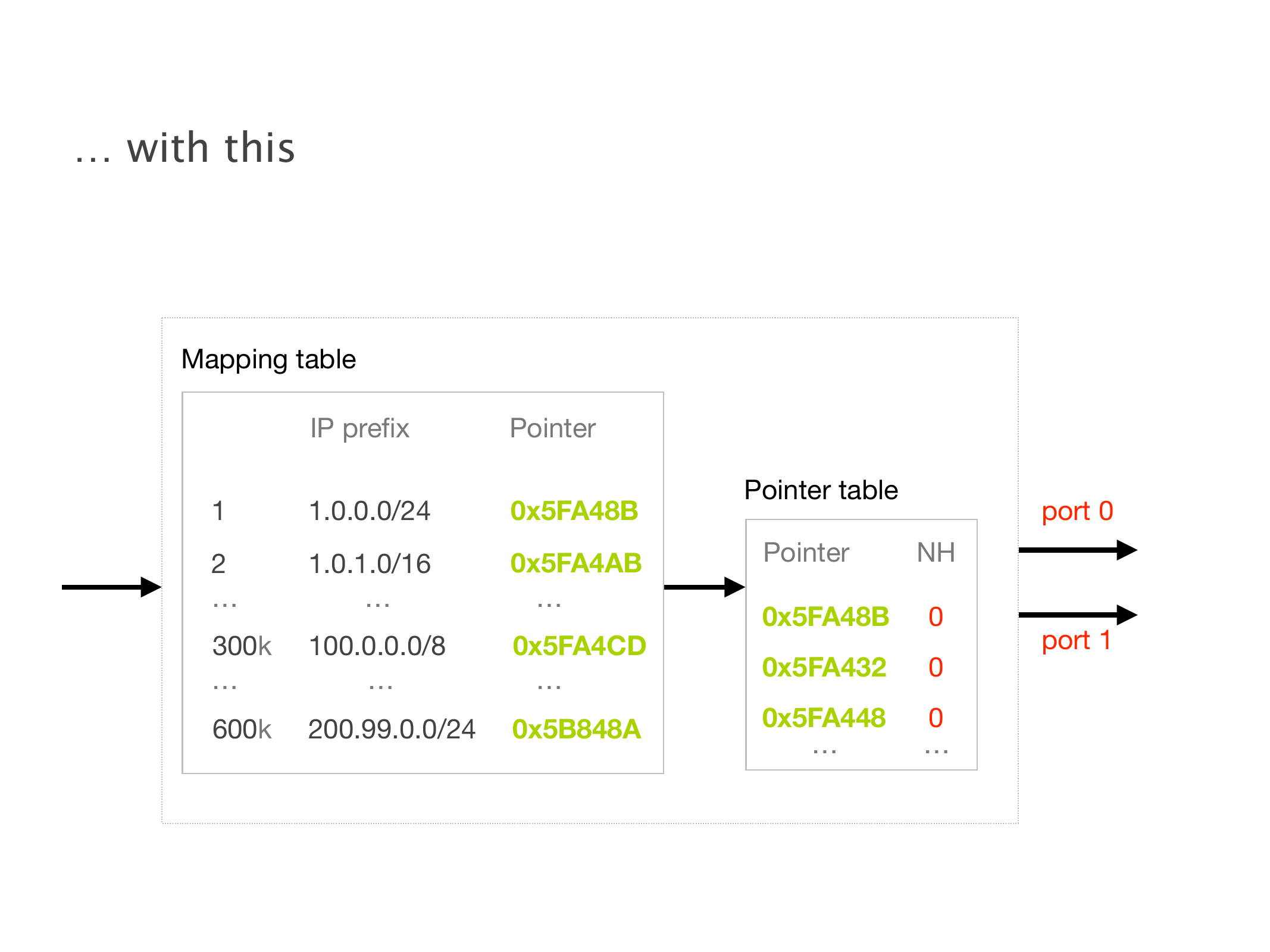Click the 200.99.0.0/24 prefix entry
Screen dimensions: 1270x952
392,729
